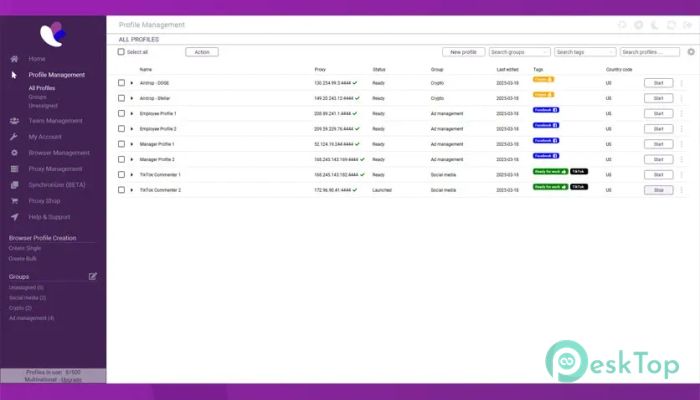Check the Employee Profile 2 checkbox
Image resolution: width=700 pixels, height=400 pixels.
pos(121,129)
